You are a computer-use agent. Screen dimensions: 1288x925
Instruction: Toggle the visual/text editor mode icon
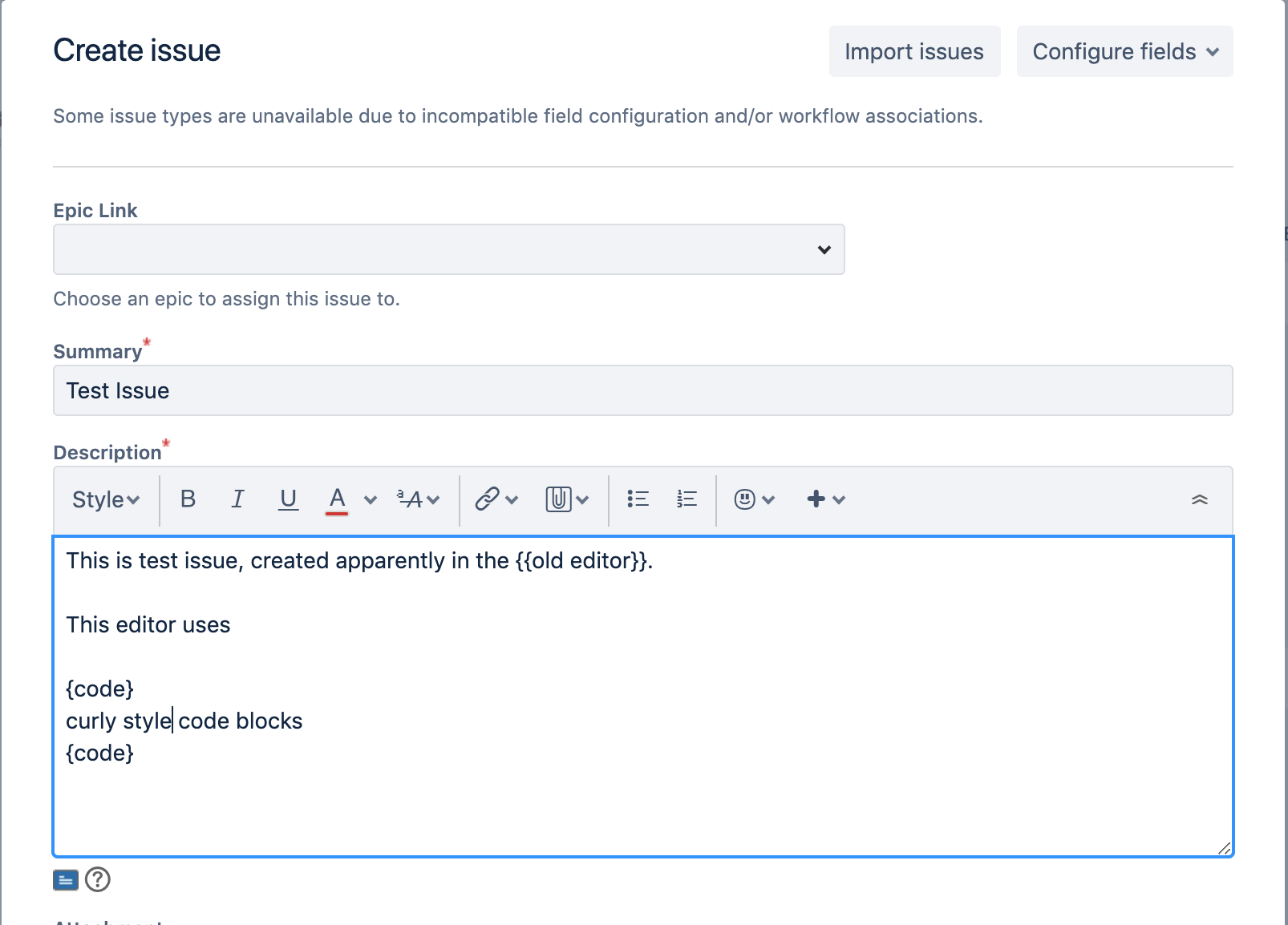[66, 880]
